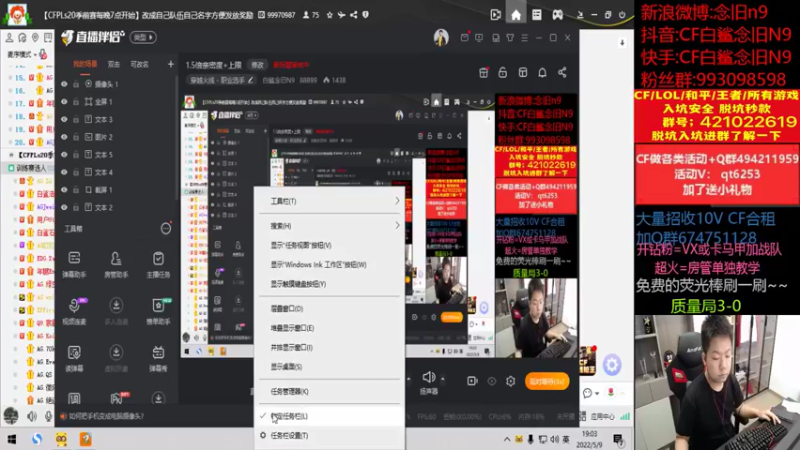The width and height of the screenshot is (800, 450).
Task: Open 房管助手 tool
Action: point(116,264)
